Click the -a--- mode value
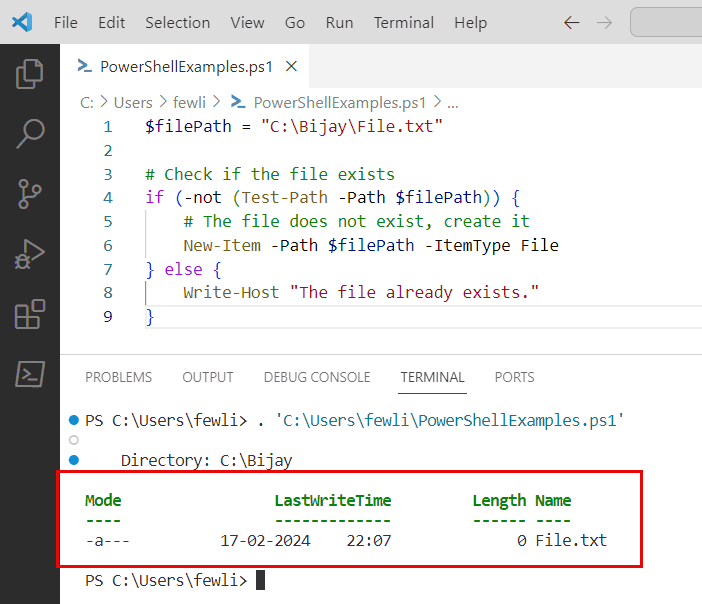702x604 pixels. pyautogui.click(x=107, y=541)
